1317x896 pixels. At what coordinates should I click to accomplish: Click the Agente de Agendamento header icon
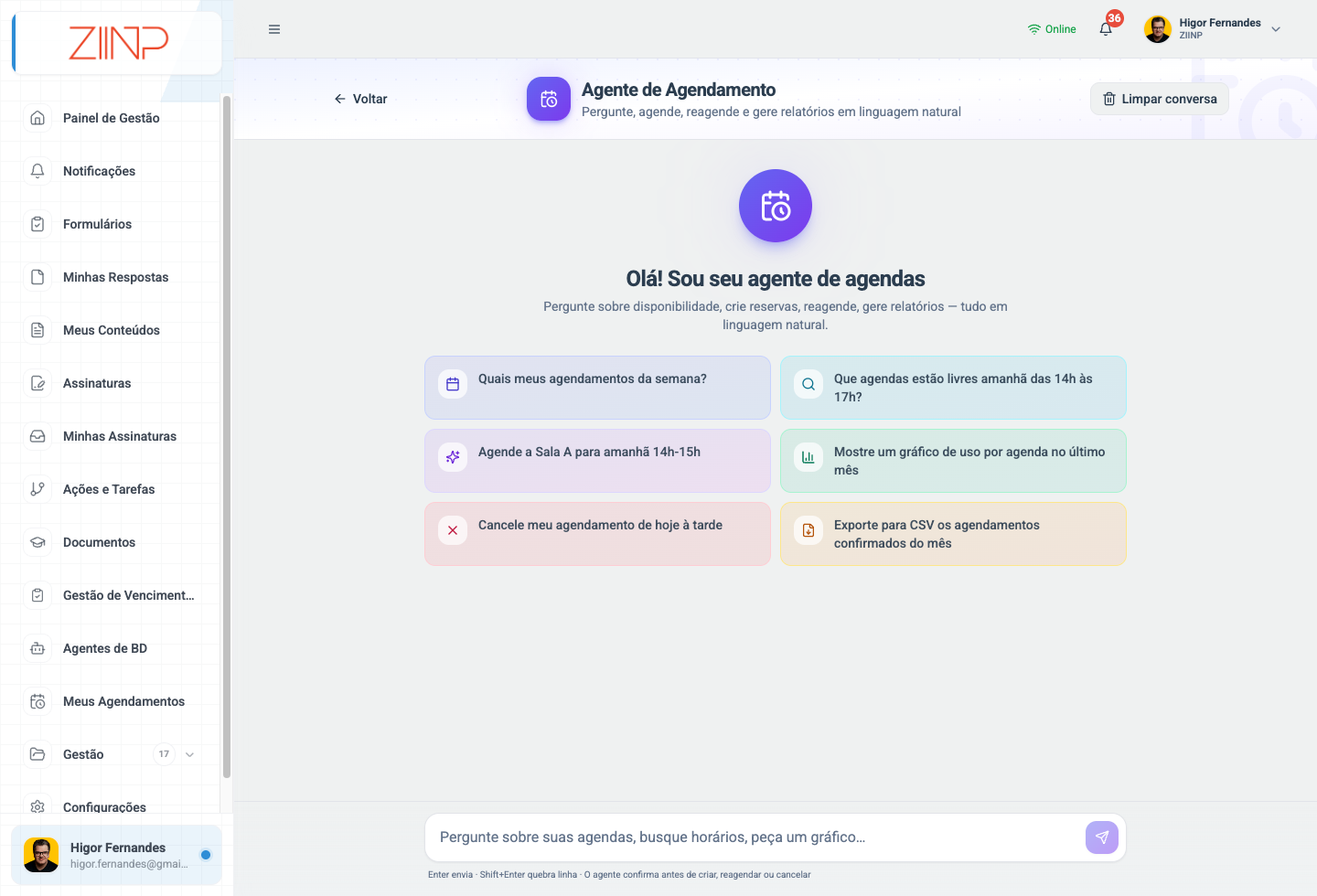(549, 99)
